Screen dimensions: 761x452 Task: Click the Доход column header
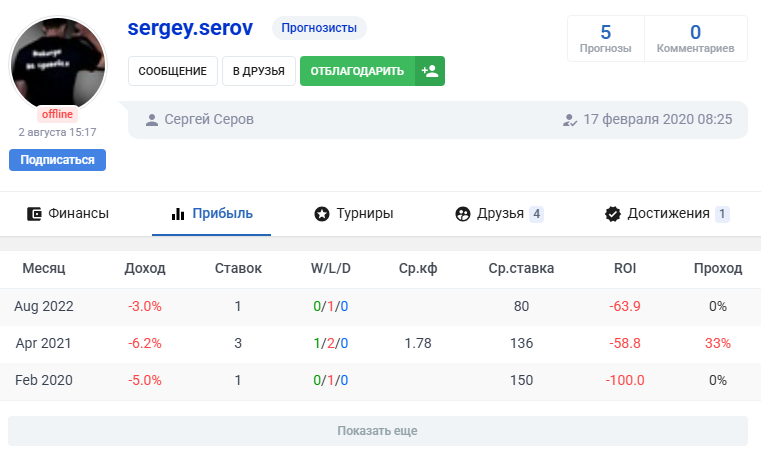point(145,268)
